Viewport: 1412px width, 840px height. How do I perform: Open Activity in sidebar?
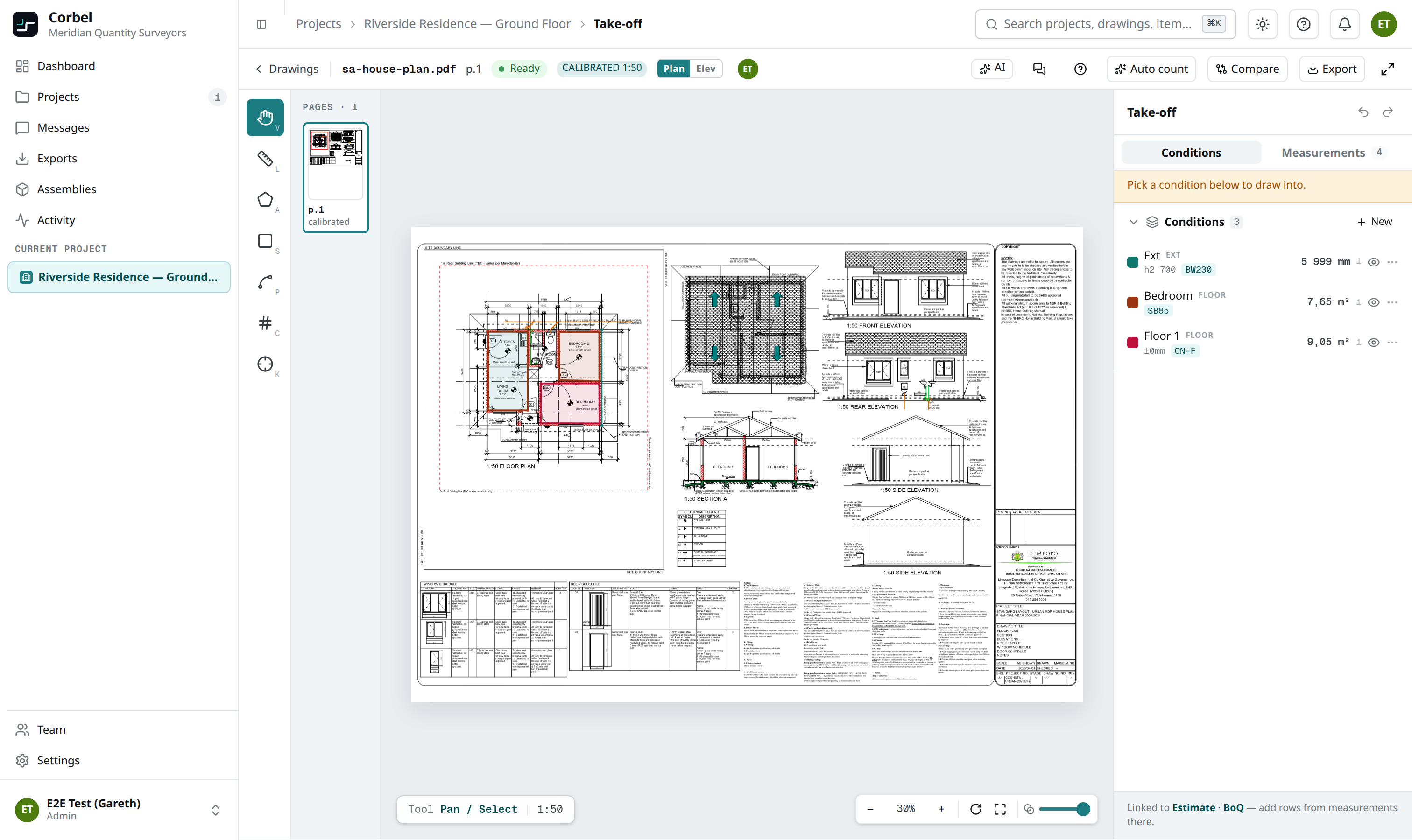coord(119,220)
